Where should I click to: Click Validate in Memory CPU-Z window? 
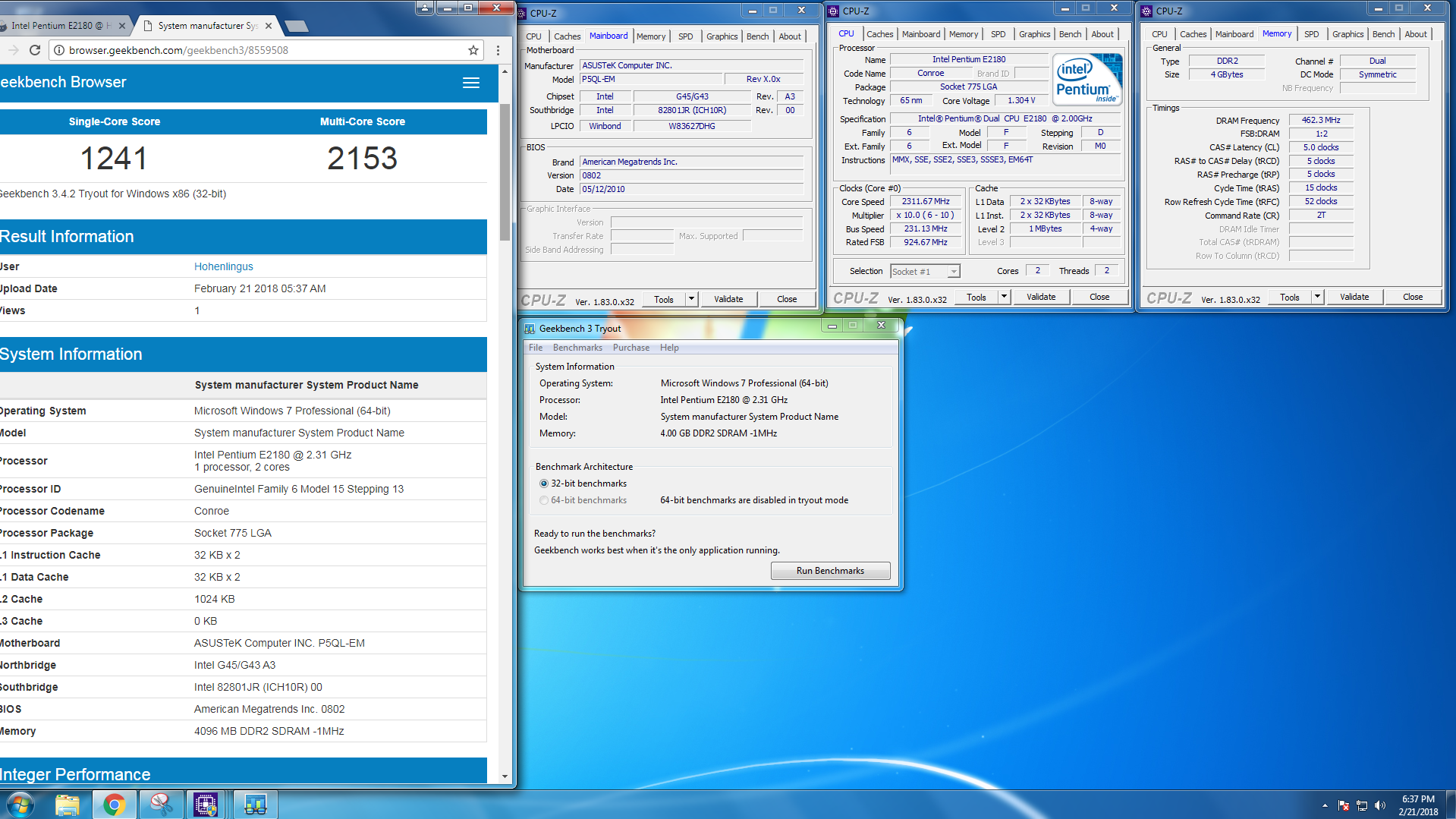pos(1354,297)
